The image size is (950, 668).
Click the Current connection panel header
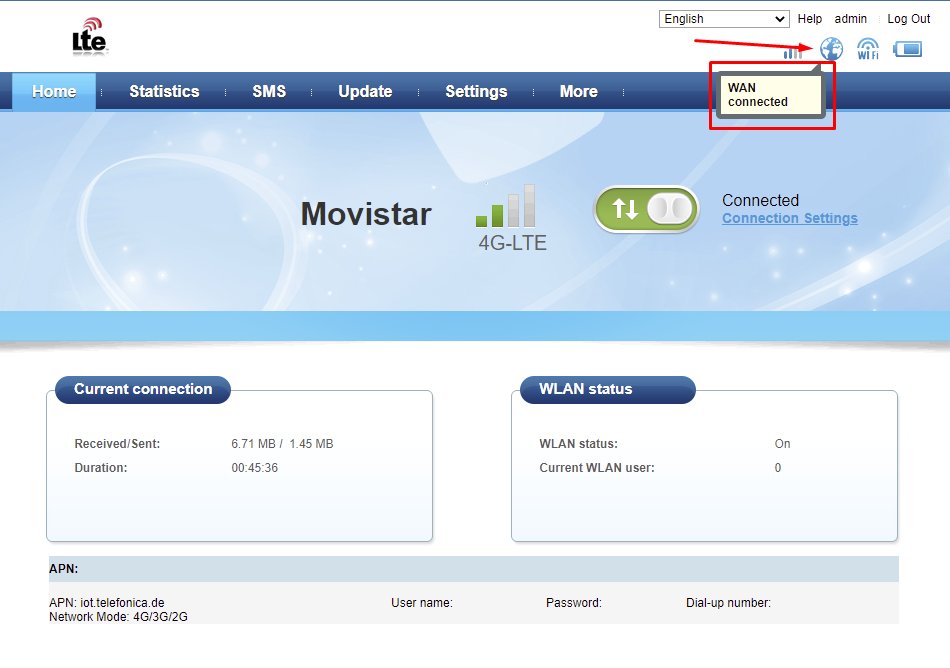[x=143, y=389]
